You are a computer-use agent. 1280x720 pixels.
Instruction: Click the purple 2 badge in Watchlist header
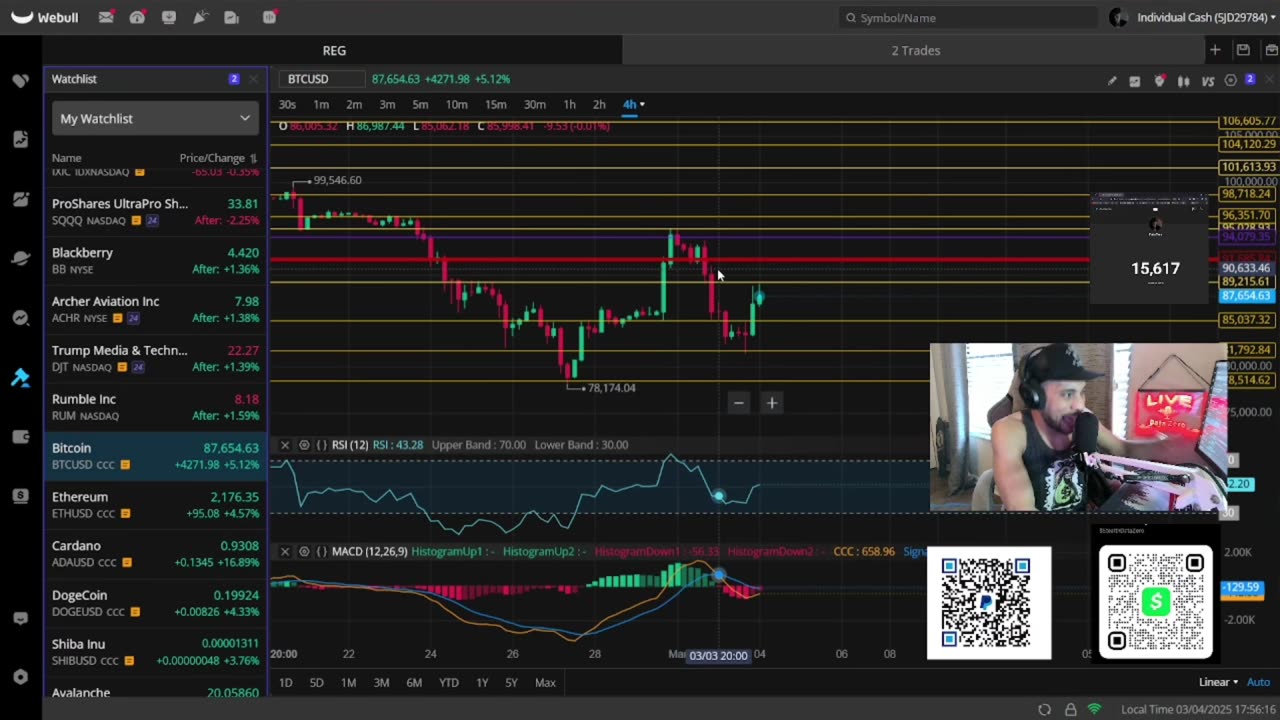click(x=234, y=79)
